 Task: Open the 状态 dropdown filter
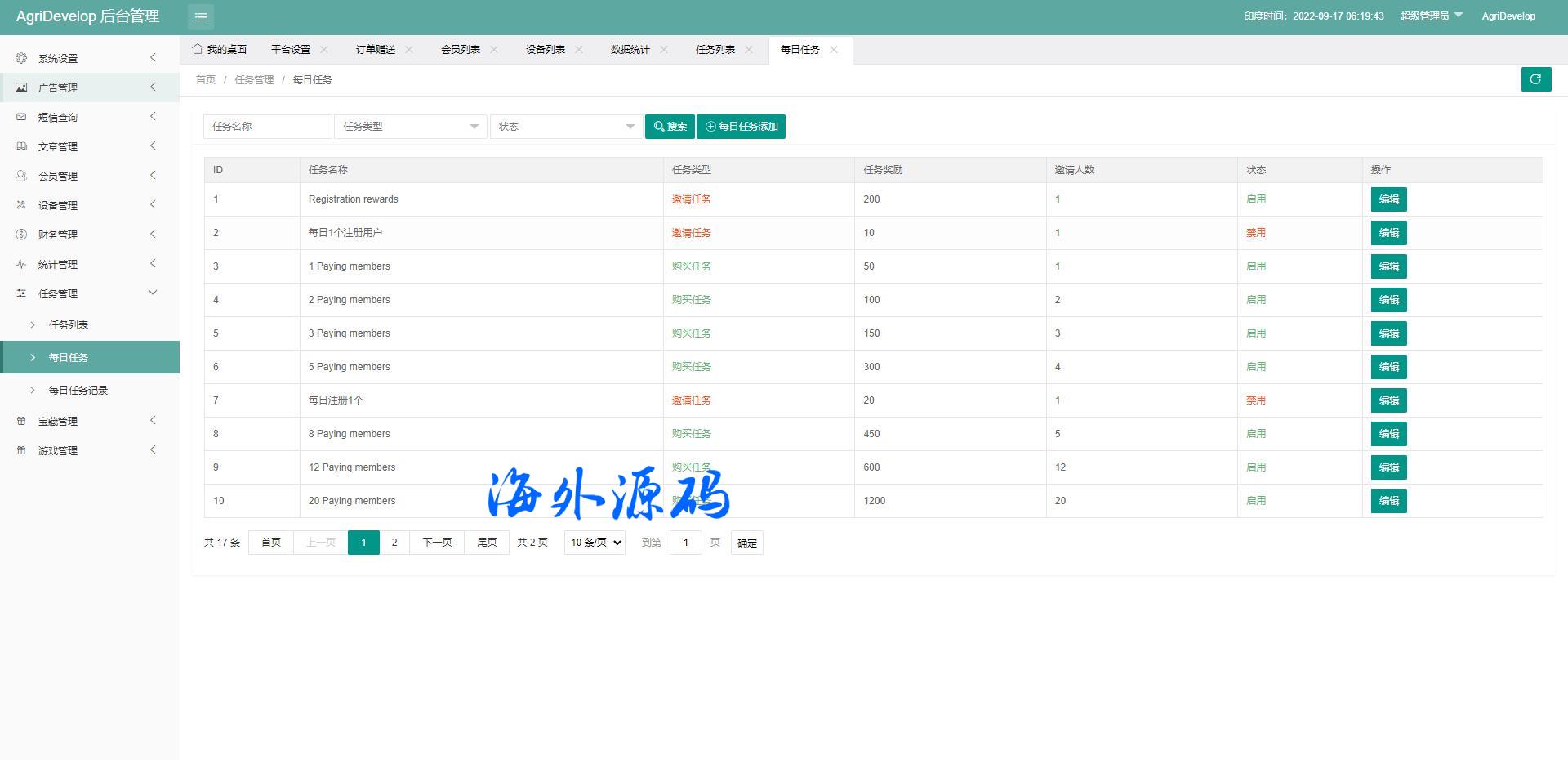coord(566,127)
